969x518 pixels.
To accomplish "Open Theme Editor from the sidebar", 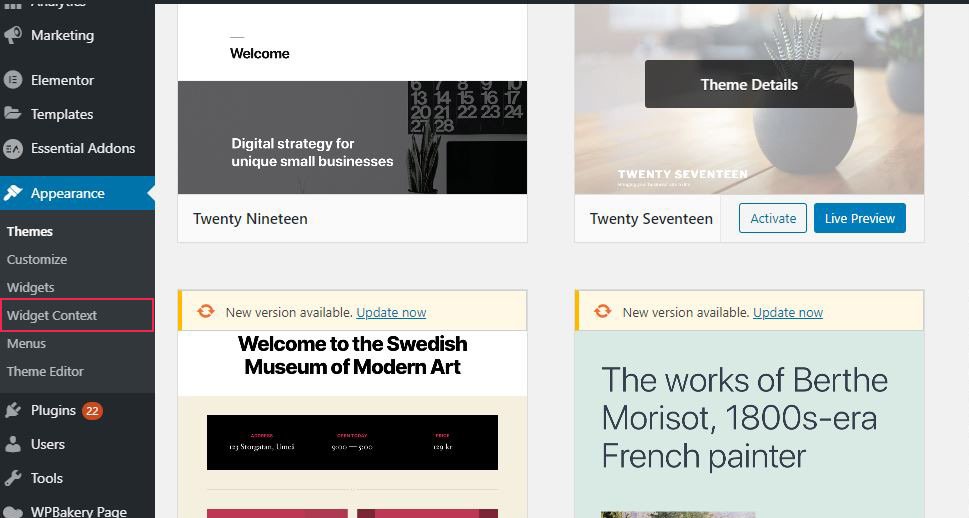I will pos(45,371).
